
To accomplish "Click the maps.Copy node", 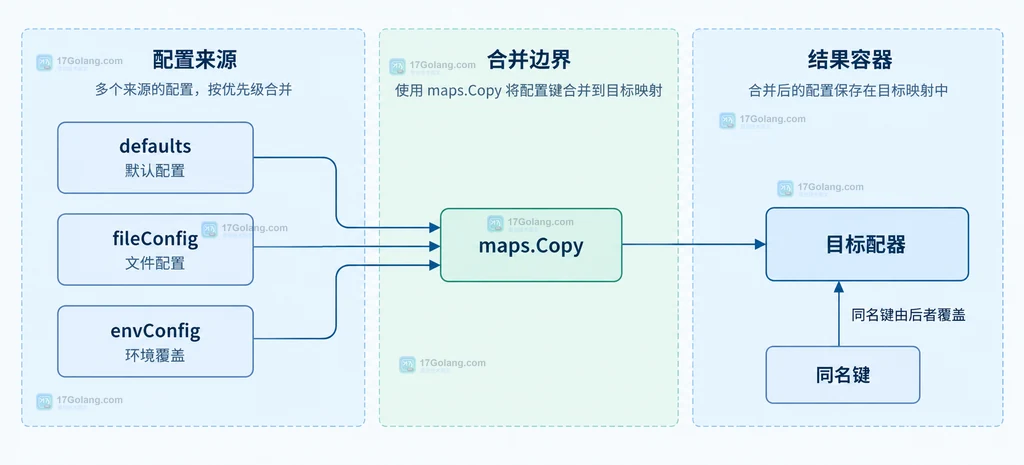I will pyautogui.click(x=531, y=245).
